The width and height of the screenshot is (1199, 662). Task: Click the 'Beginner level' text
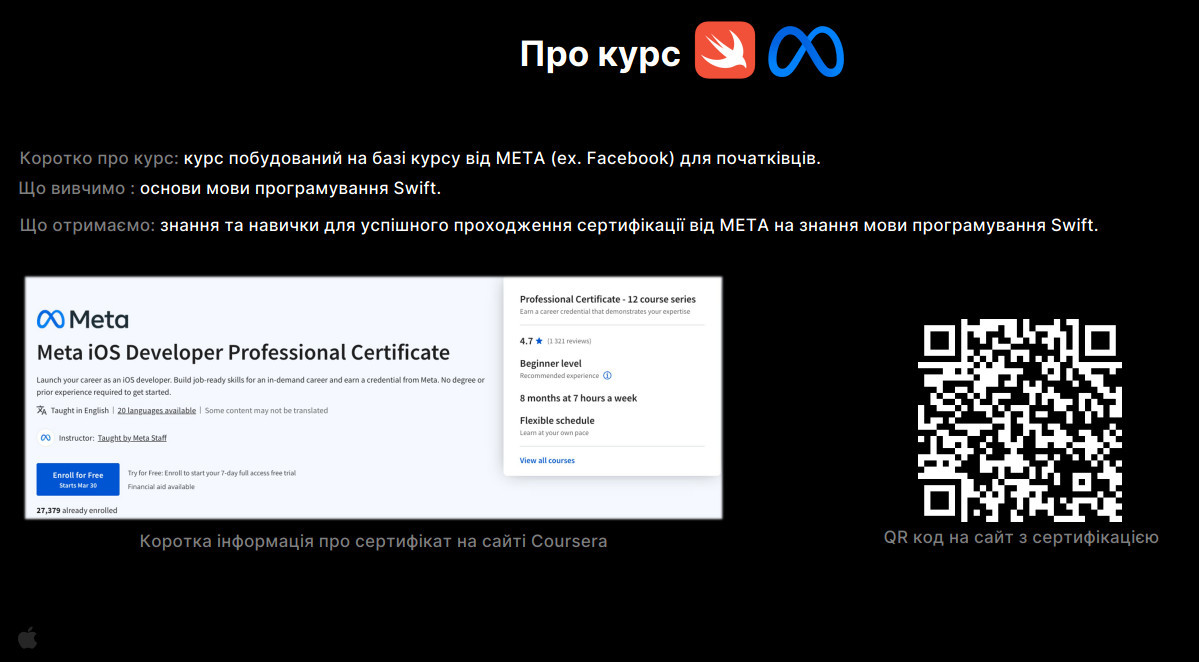point(551,363)
